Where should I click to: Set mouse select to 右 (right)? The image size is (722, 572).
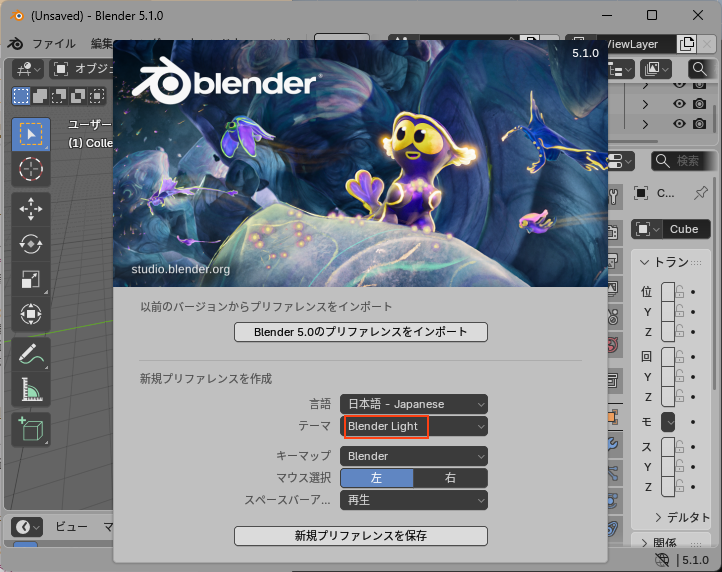tap(451, 478)
